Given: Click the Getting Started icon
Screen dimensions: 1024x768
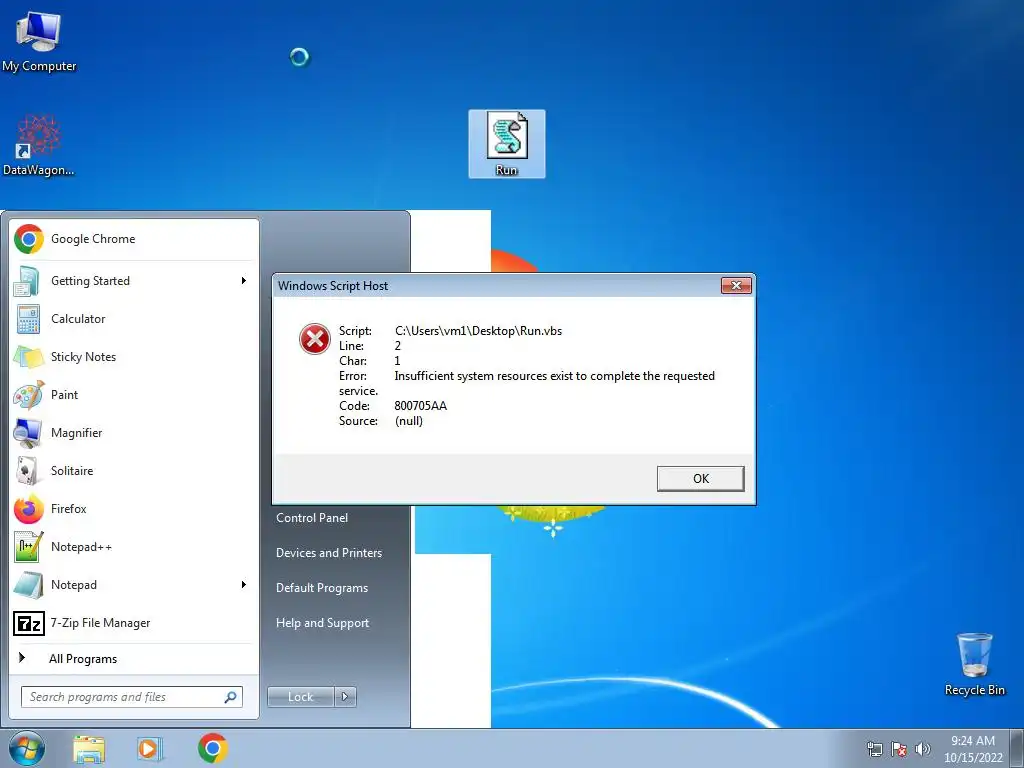Looking at the screenshot, I should 28,281.
